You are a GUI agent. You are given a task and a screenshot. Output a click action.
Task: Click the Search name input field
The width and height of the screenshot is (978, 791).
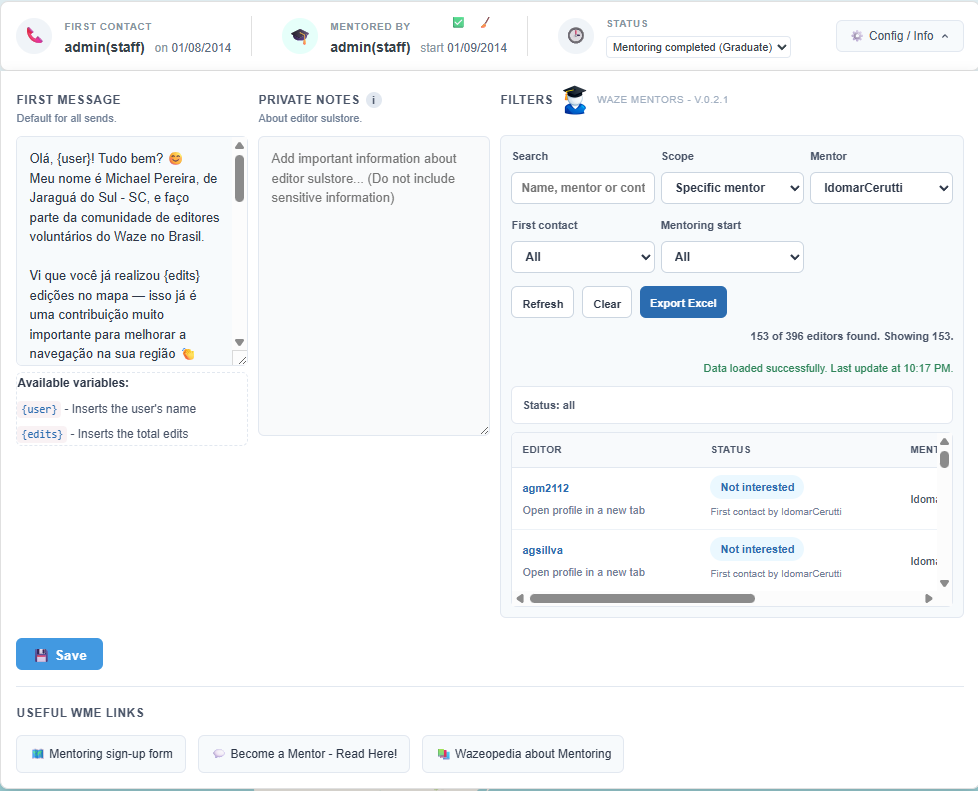pos(582,188)
